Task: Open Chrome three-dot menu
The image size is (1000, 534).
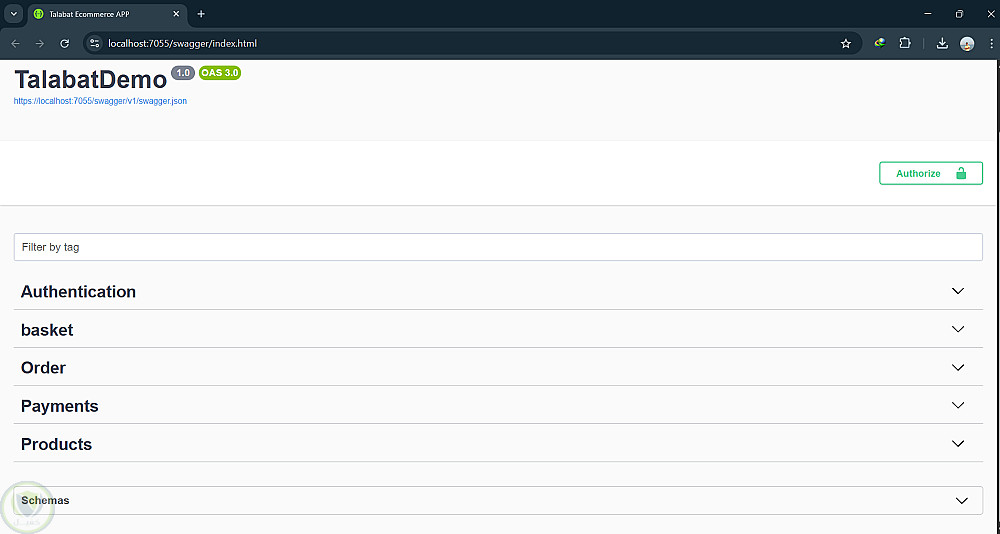Action: tap(991, 43)
